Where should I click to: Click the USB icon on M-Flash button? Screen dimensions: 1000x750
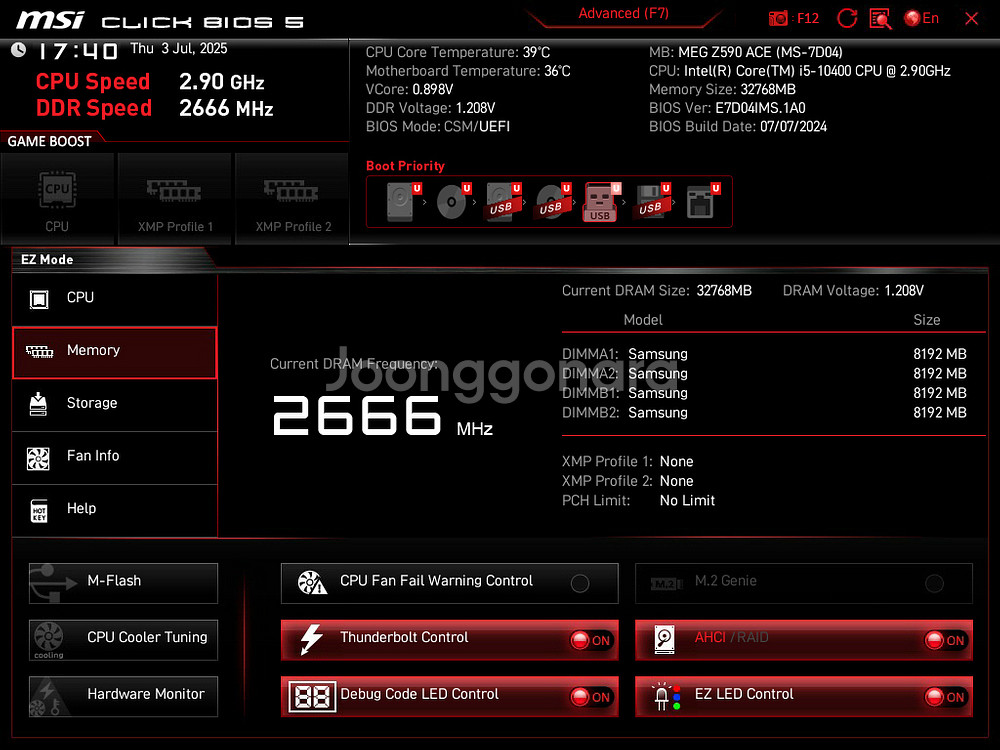[52, 583]
